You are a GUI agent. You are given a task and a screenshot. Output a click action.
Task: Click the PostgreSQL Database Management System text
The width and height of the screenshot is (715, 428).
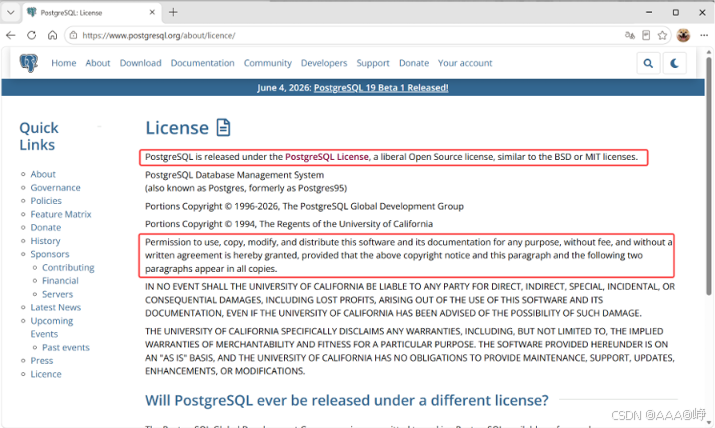pyautogui.click(x=234, y=175)
